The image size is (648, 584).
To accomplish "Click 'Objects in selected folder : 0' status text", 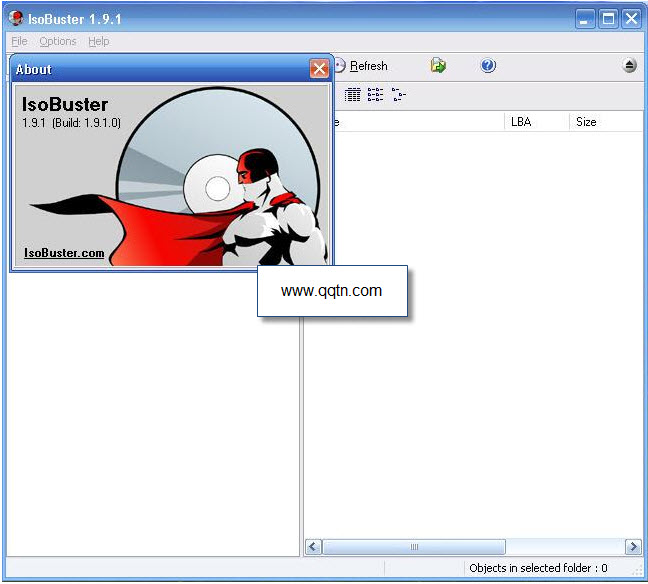I will pos(538,568).
